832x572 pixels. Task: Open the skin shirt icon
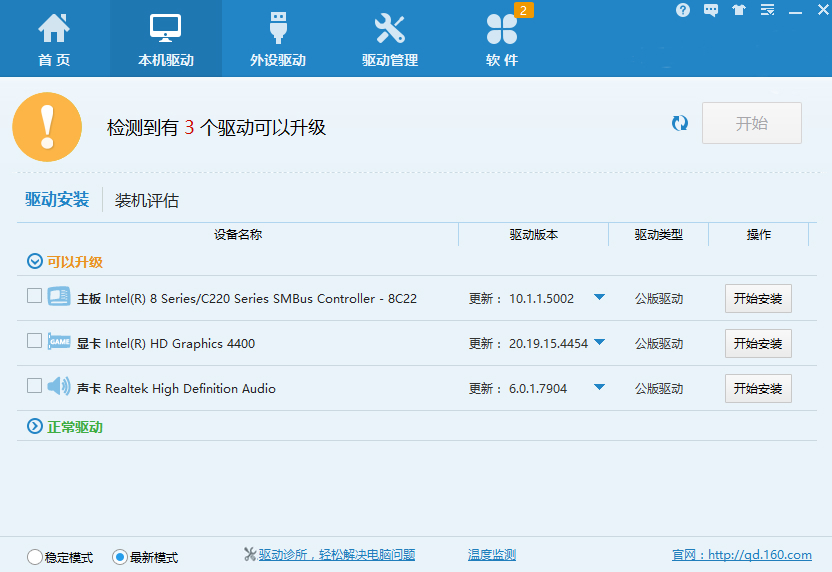click(x=739, y=10)
